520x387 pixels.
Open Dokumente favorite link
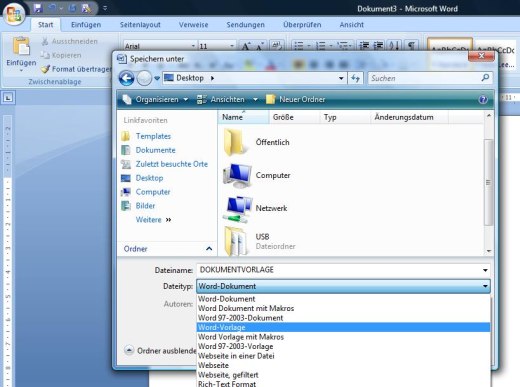[x=155, y=150]
